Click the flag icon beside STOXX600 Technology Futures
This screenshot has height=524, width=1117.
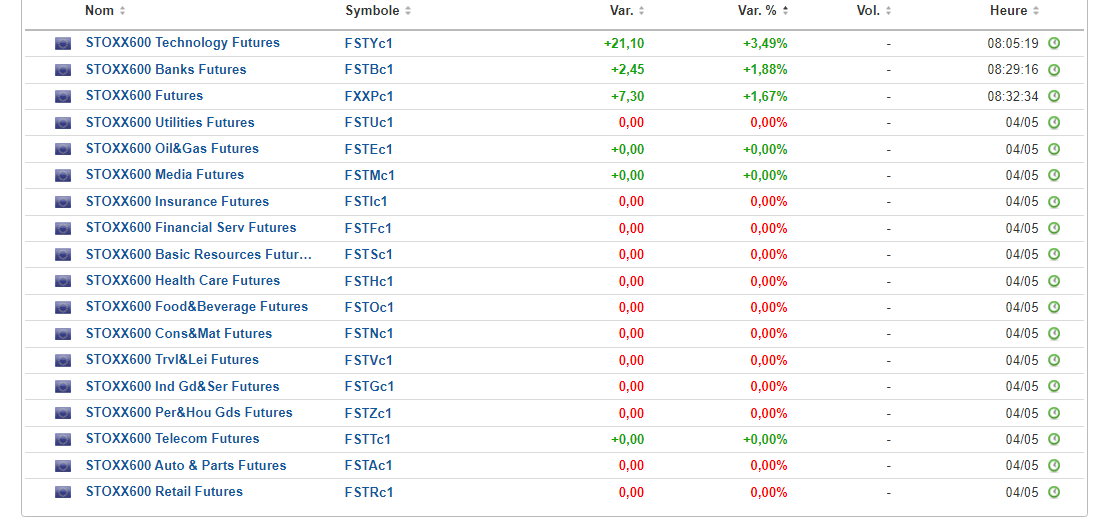(63, 43)
